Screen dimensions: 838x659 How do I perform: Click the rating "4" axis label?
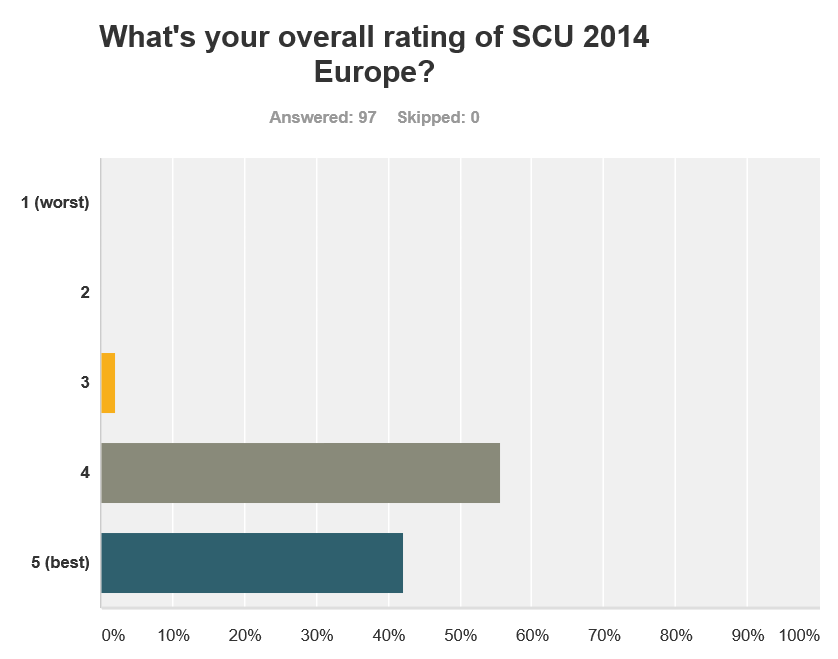85,473
